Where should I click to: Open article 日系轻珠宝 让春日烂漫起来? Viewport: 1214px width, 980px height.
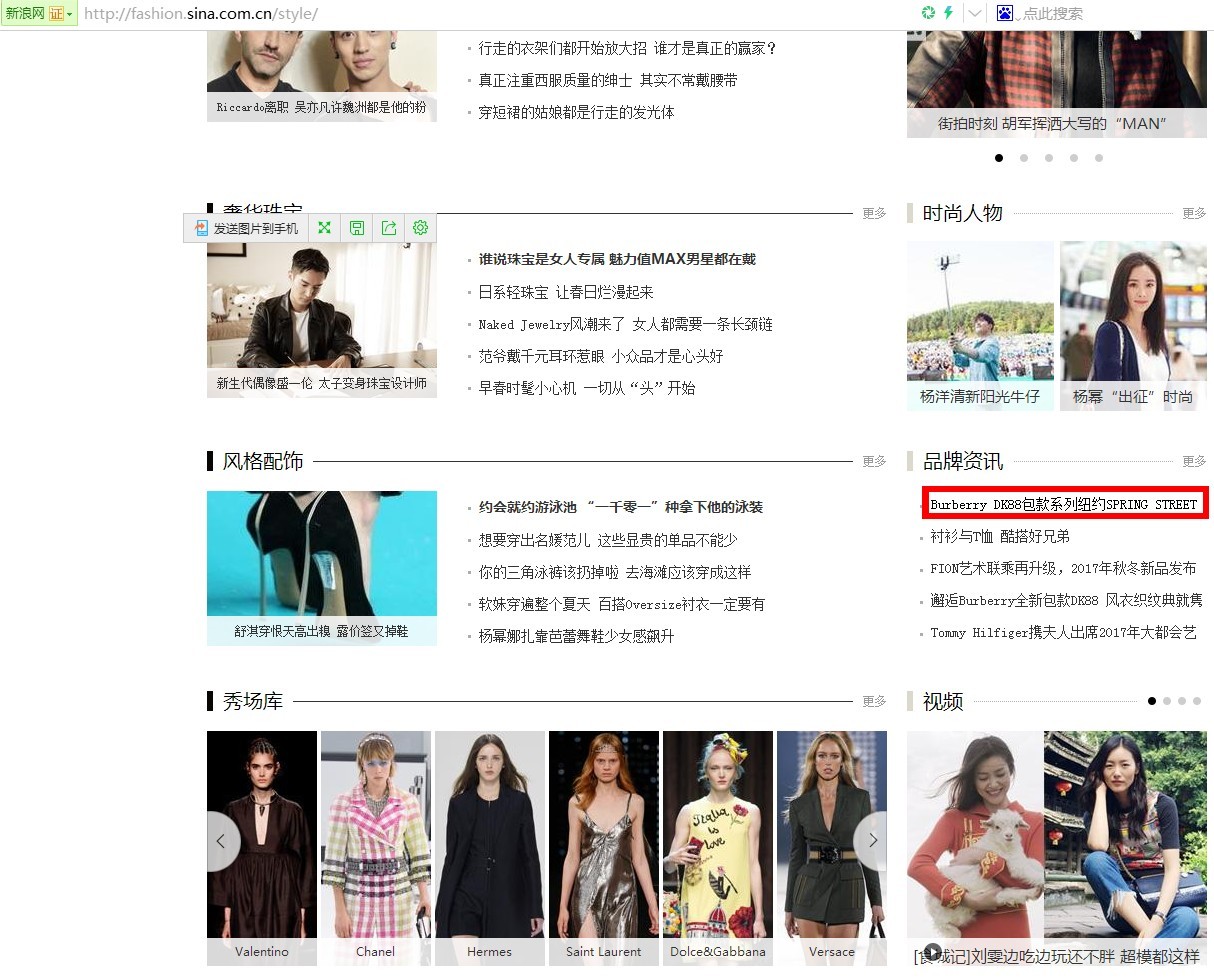tap(566, 292)
